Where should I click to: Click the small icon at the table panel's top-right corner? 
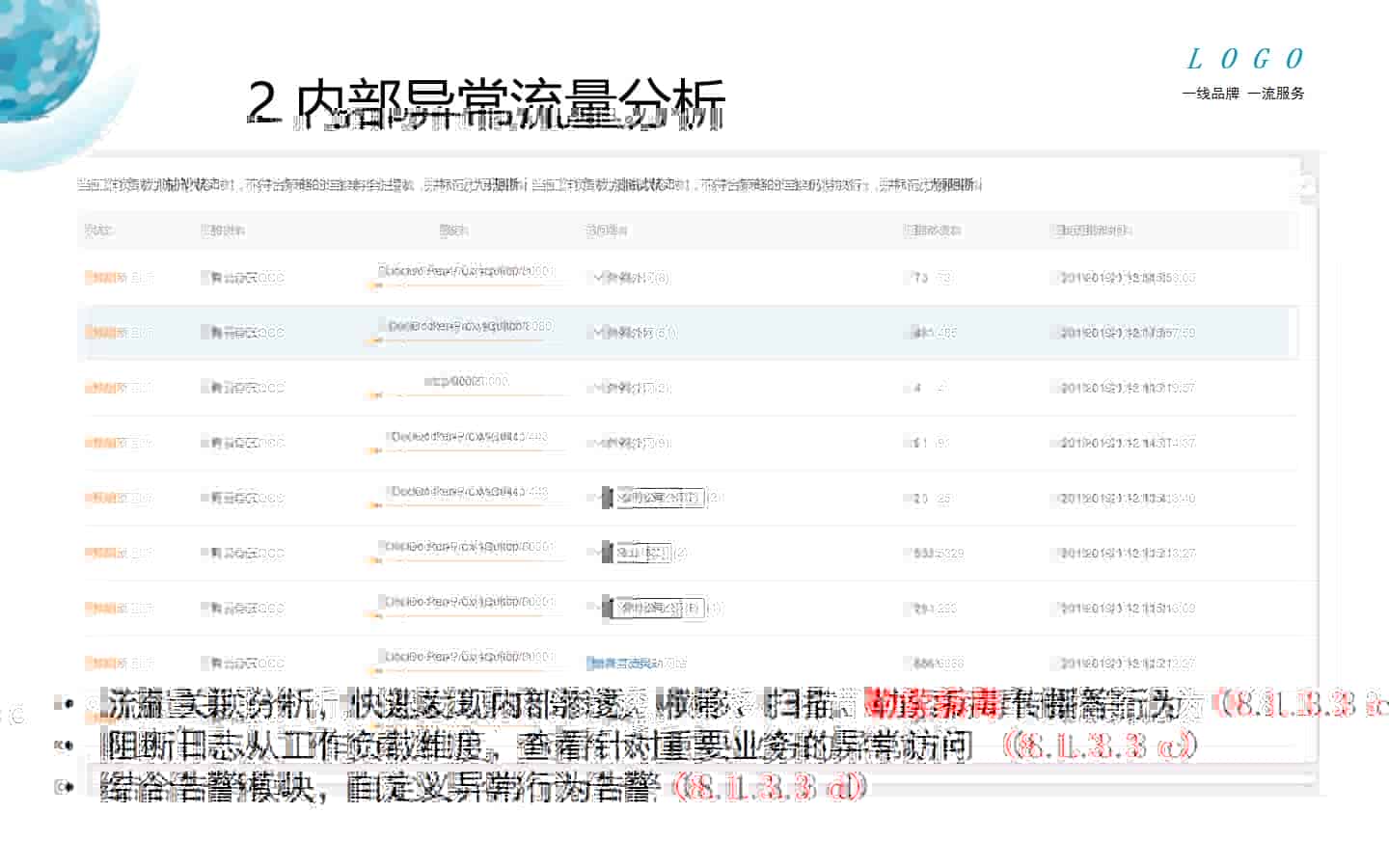click(1306, 185)
